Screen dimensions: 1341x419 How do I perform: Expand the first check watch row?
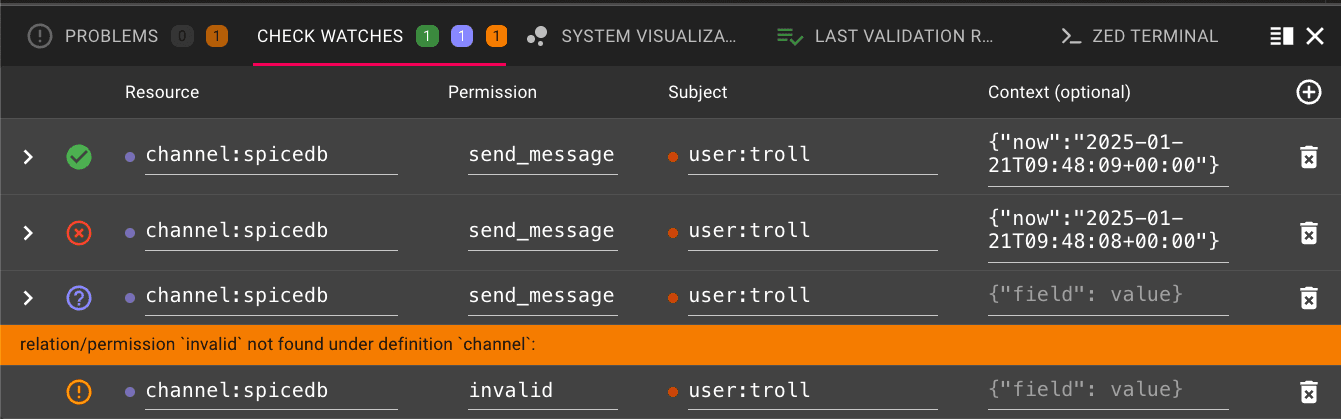point(28,157)
